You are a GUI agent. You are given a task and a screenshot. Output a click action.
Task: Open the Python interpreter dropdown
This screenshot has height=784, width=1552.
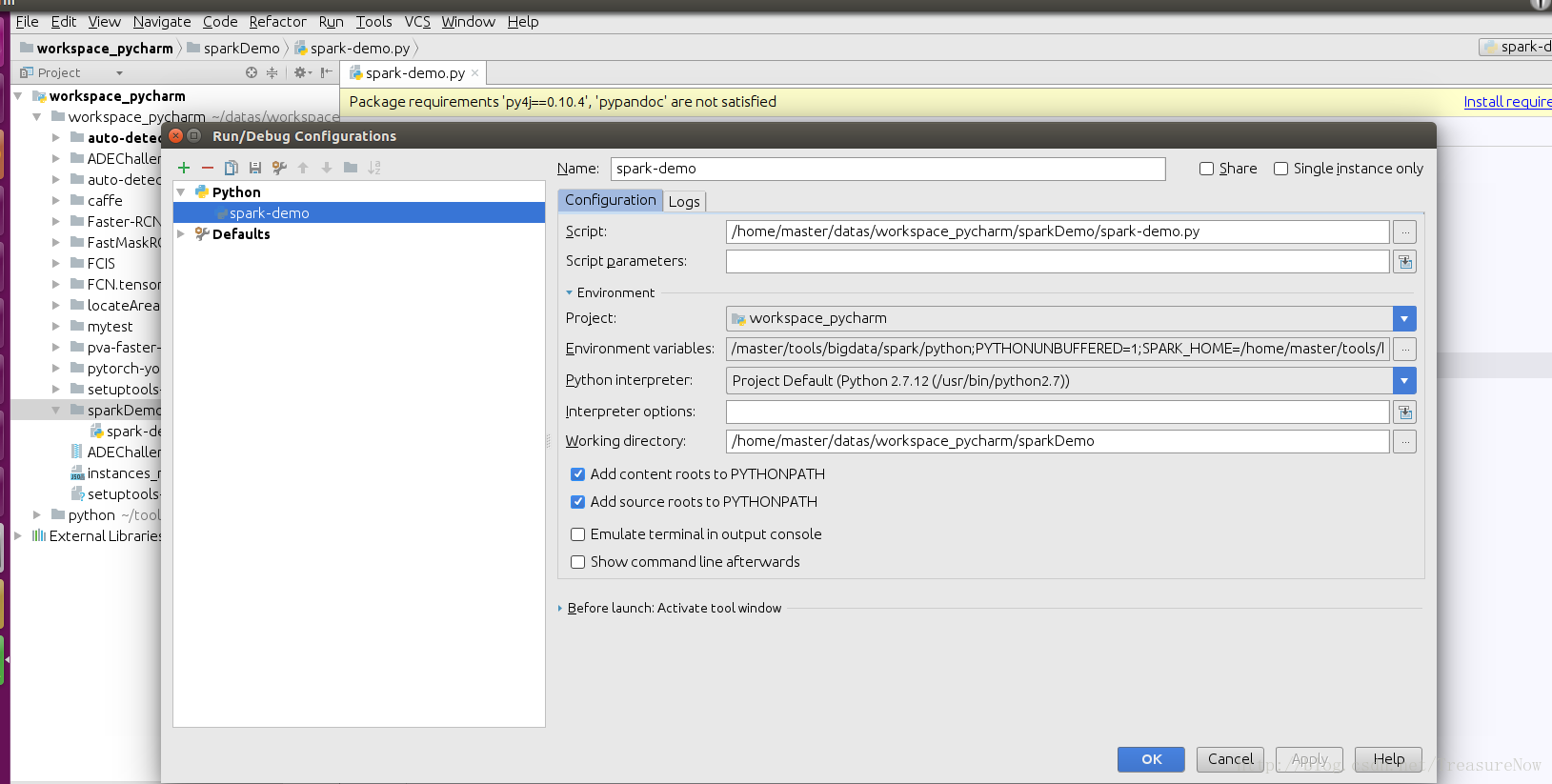point(1404,381)
